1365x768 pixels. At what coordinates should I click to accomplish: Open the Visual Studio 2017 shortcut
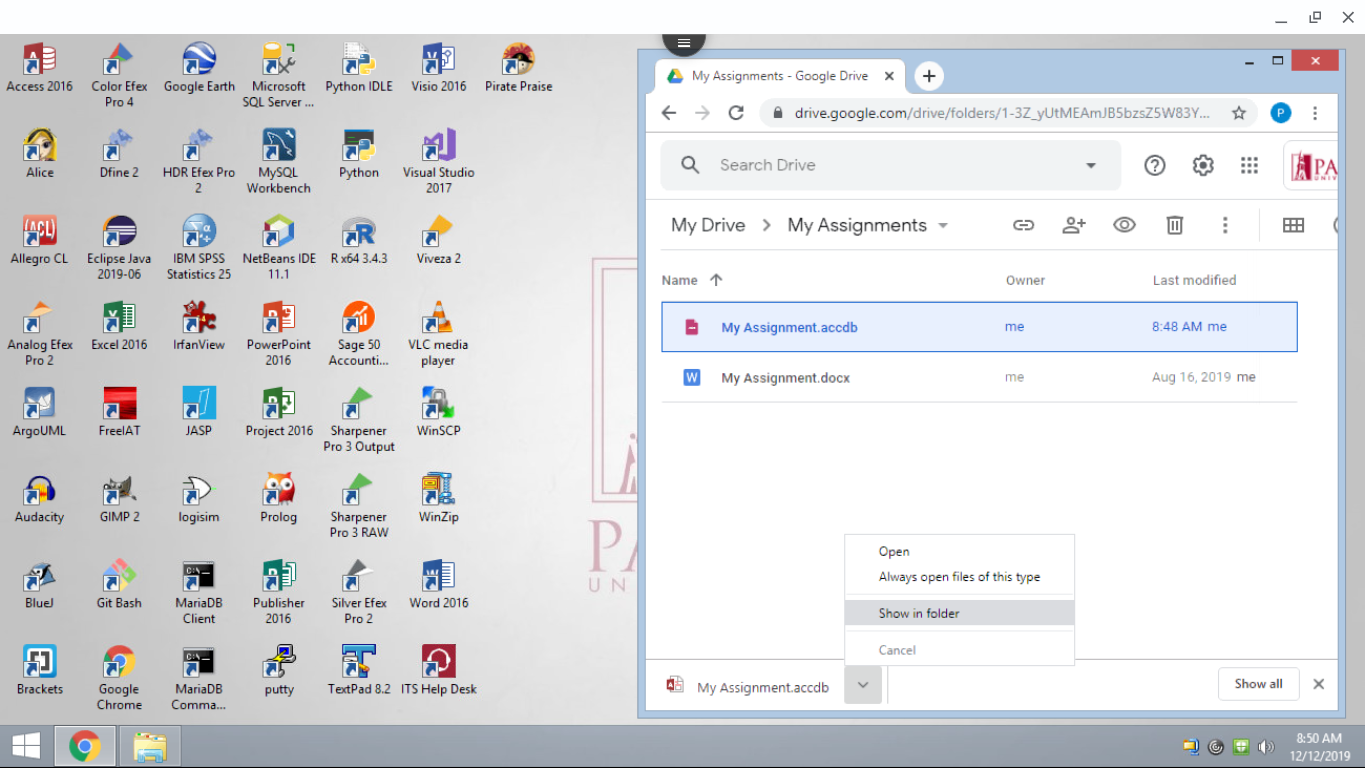(x=438, y=160)
